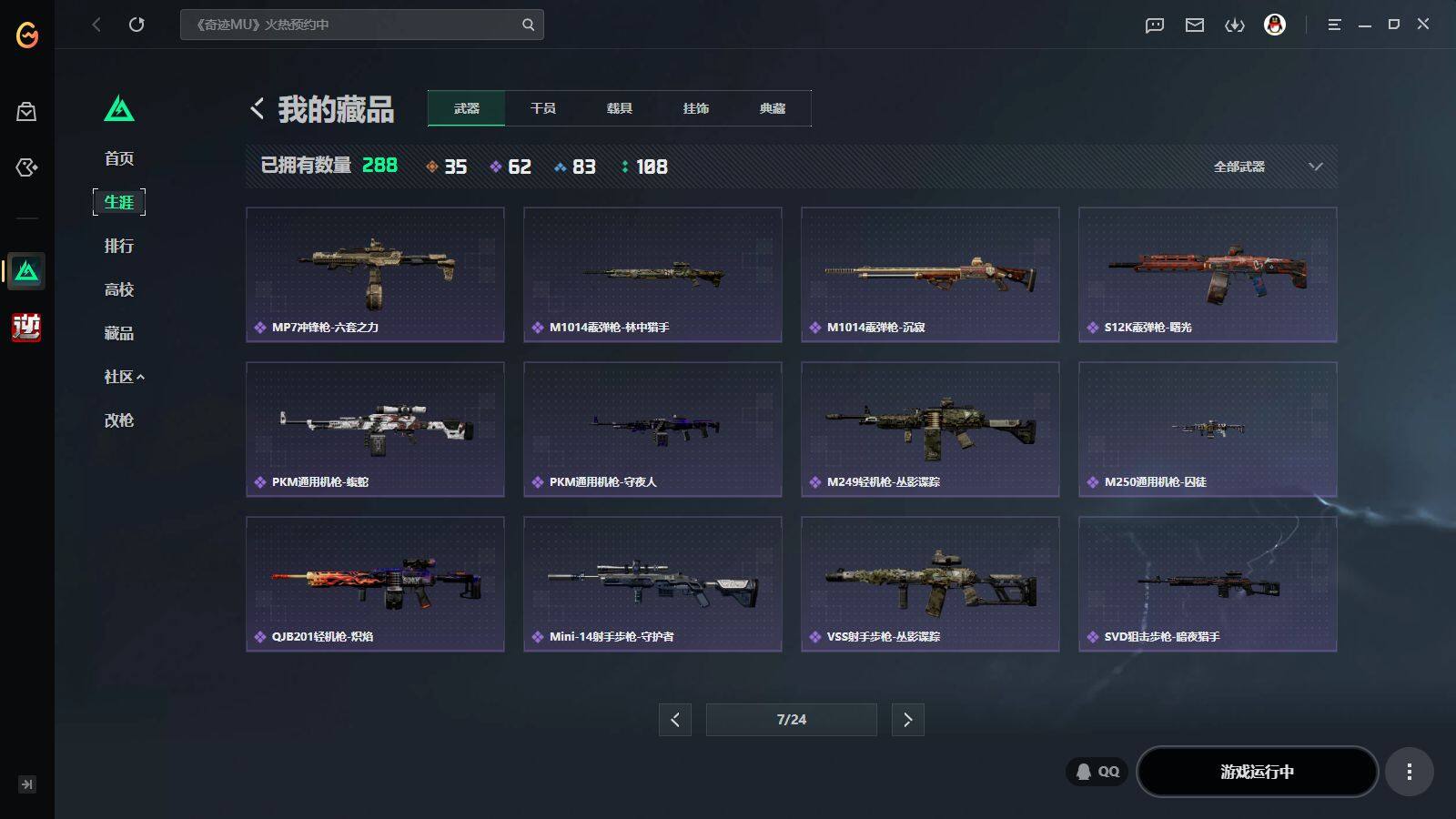
Task: Click the refresh icon in top bar
Action: click(136, 25)
